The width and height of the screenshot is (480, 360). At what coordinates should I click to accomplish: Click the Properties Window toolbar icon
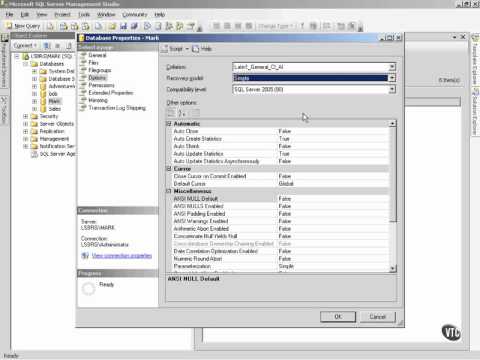191,26
